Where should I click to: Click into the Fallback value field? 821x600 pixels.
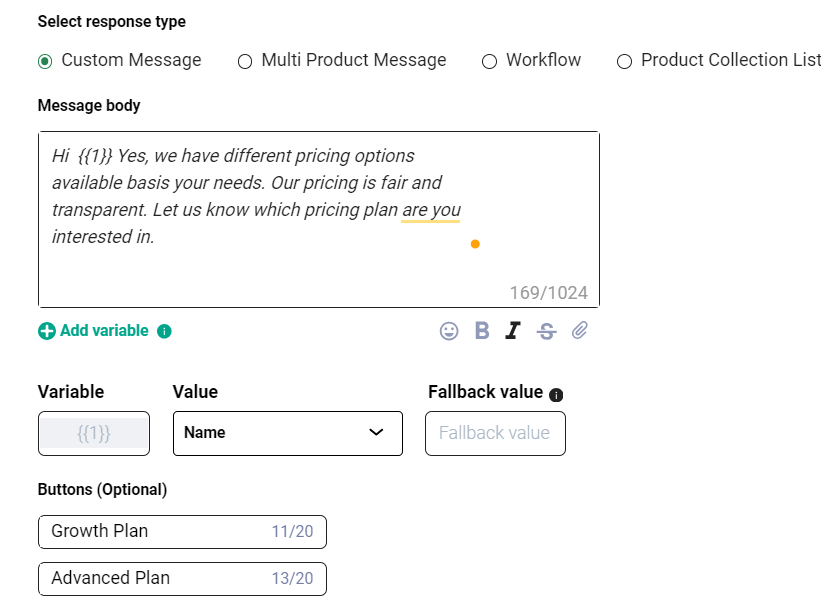pyautogui.click(x=494, y=433)
